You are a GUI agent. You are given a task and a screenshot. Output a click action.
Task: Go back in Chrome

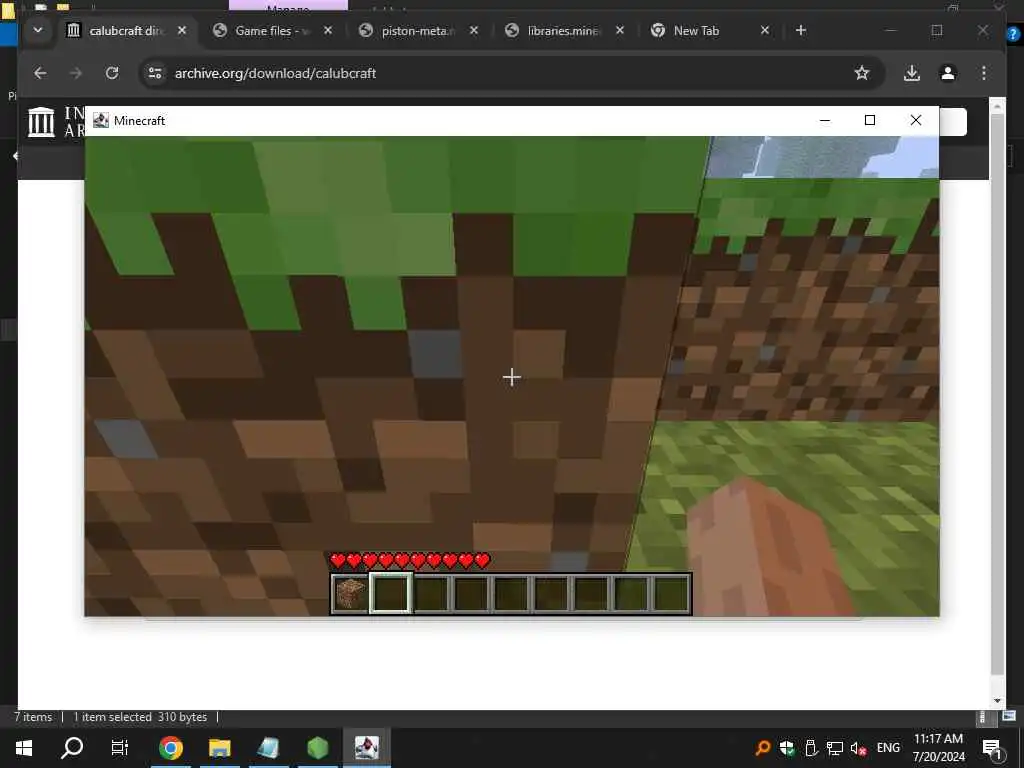(x=40, y=73)
